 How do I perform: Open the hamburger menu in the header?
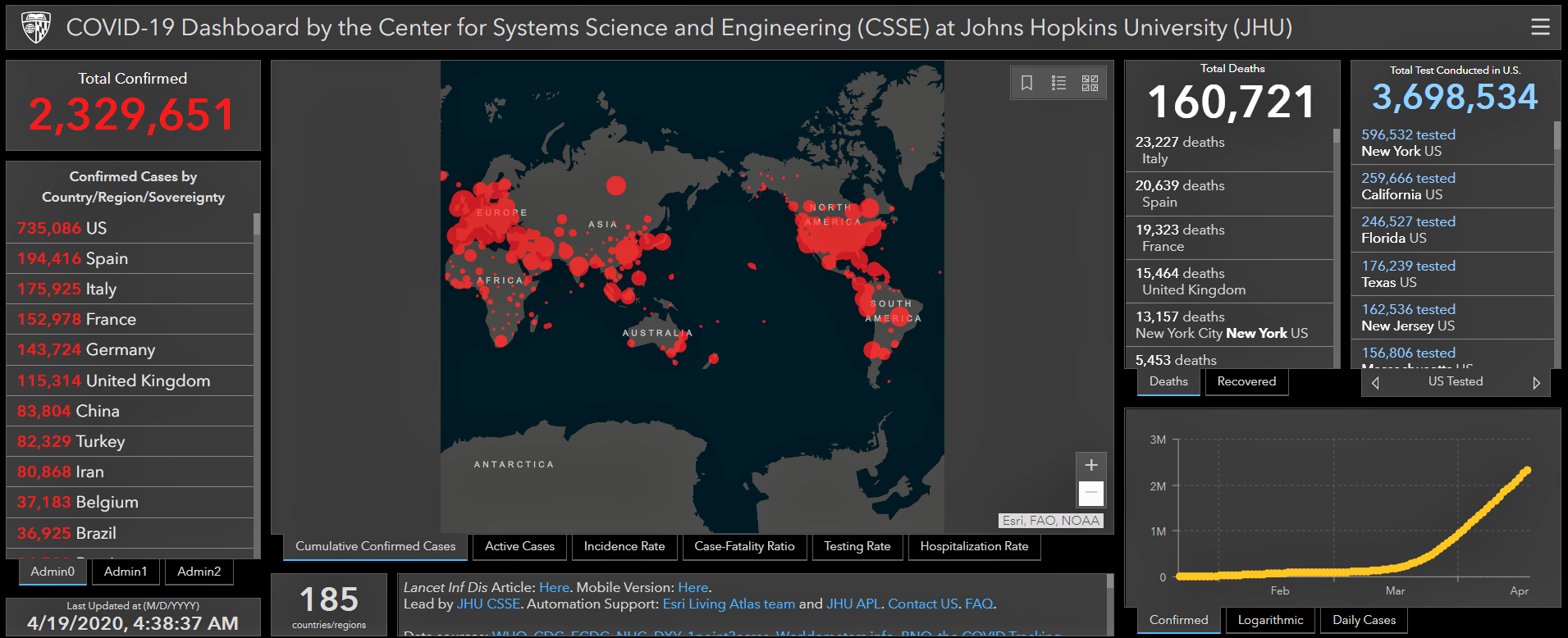point(1540,27)
